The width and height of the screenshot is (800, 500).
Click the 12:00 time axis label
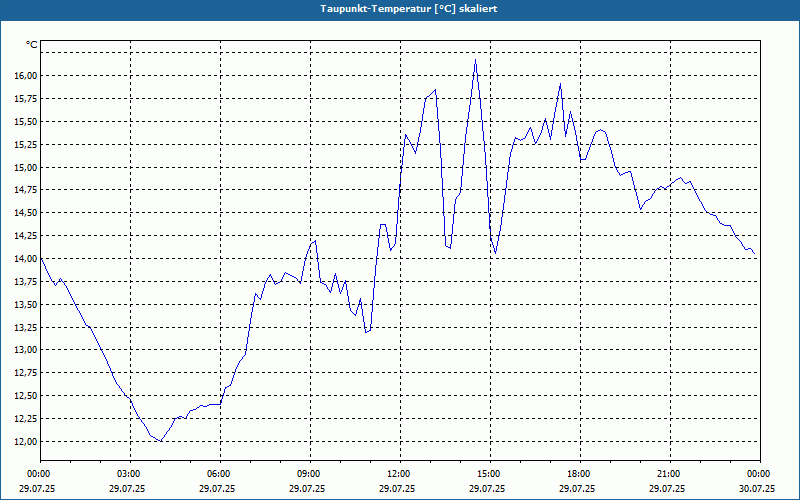pyautogui.click(x=400, y=474)
